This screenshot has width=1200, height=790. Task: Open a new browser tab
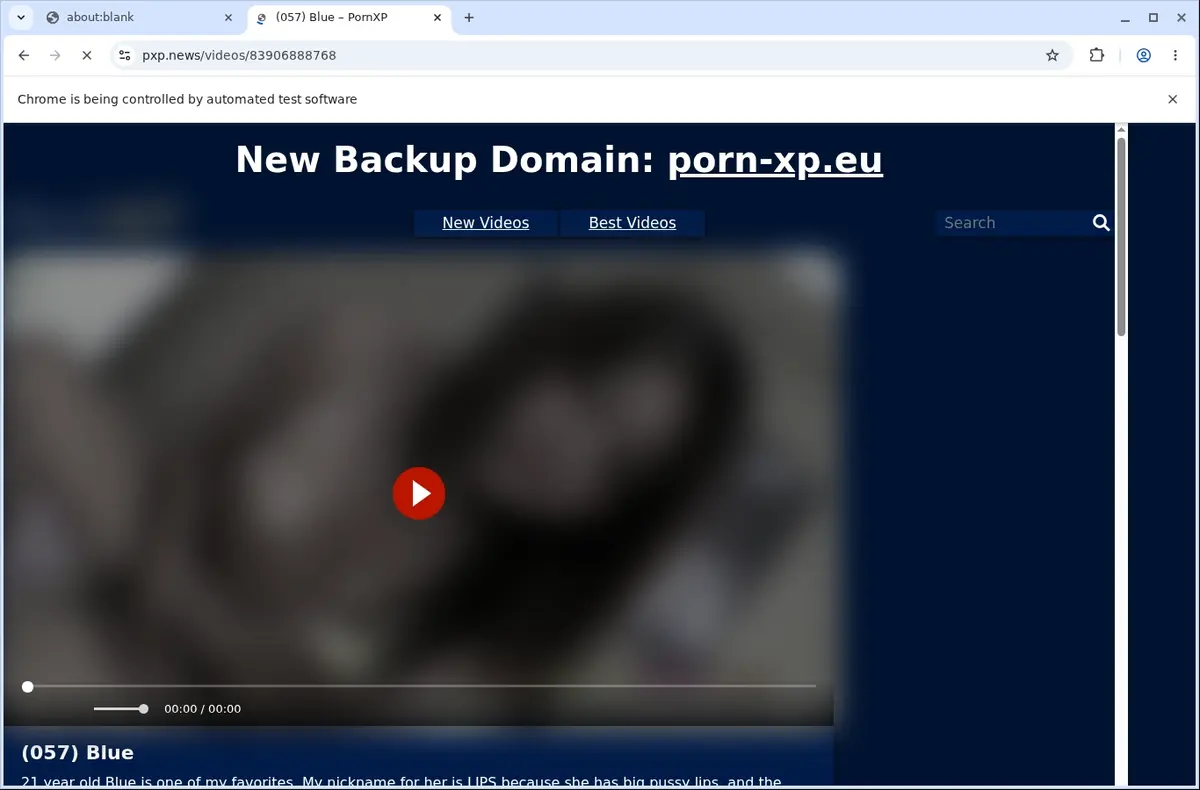click(x=469, y=17)
